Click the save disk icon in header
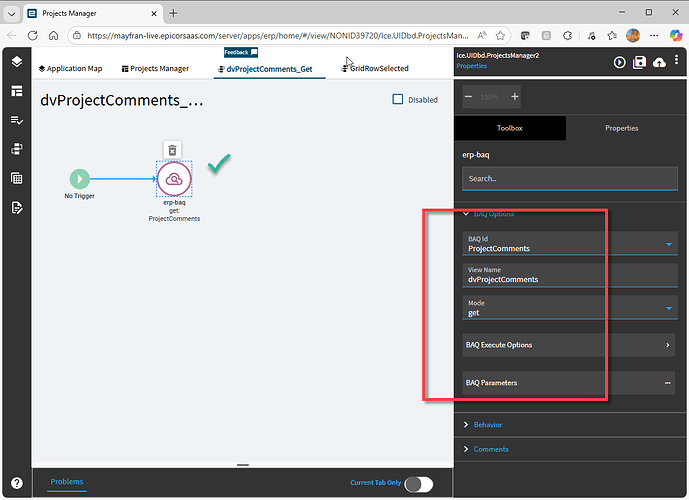Image resolution: width=689 pixels, height=500 pixels. (639, 62)
